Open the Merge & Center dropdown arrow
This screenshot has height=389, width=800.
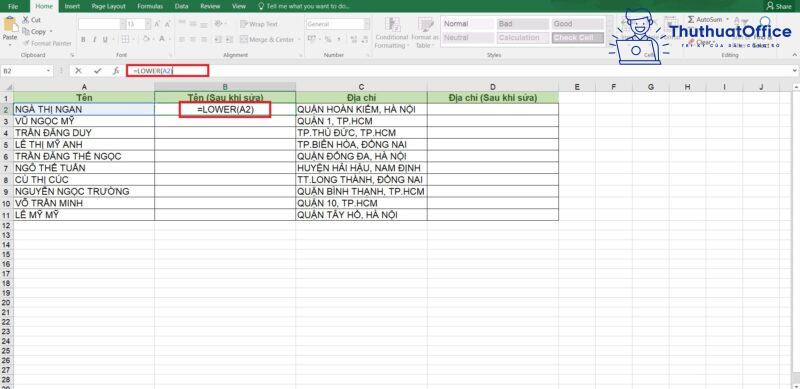coord(298,39)
